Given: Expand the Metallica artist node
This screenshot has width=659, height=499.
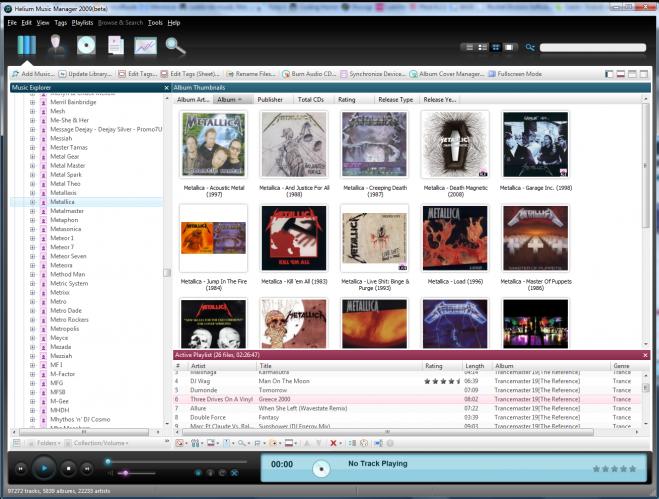Looking at the screenshot, I should (x=32, y=202).
